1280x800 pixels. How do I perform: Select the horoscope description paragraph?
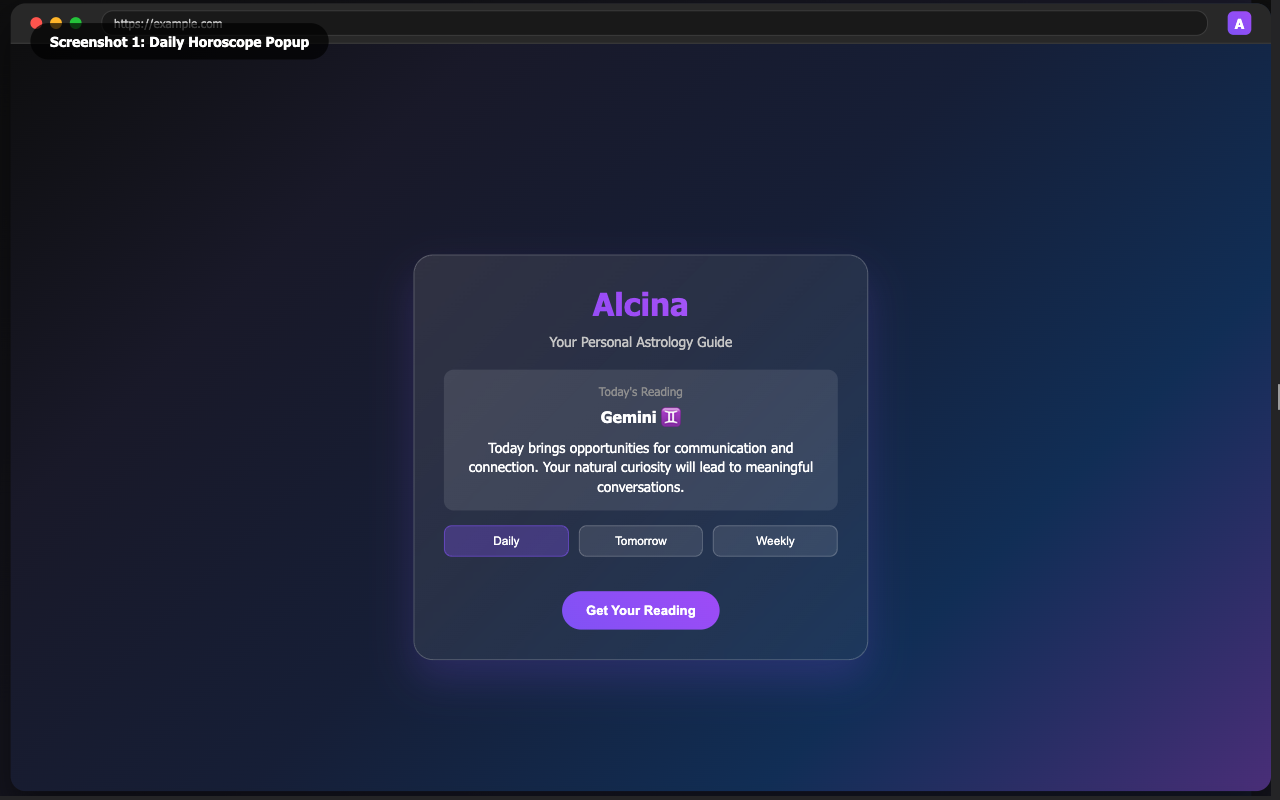tap(640, 467)
